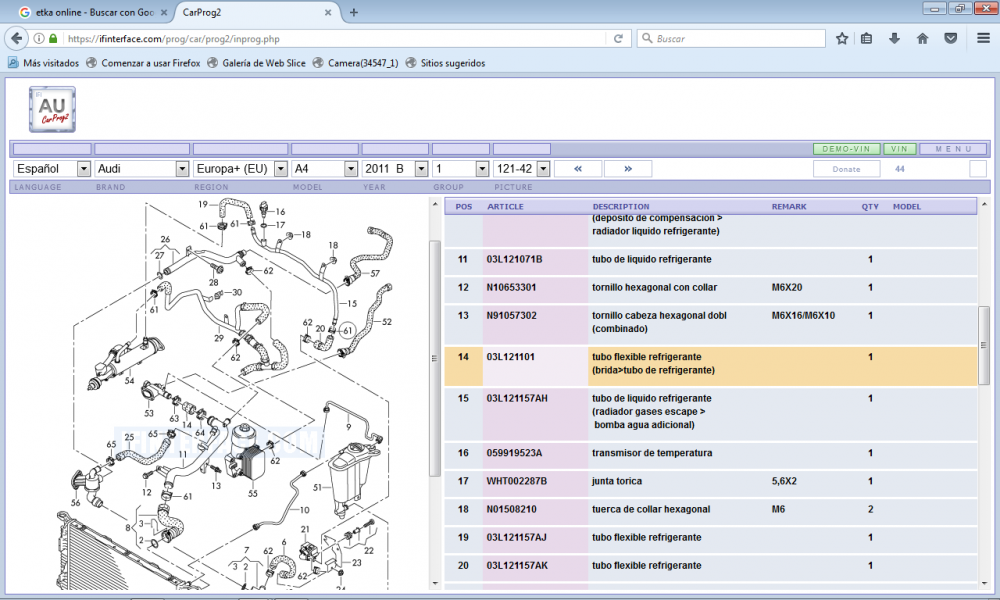Open the Firefox downloads arrow icon
Image resolution: width=1000 pixels, height=600 pixels.
[x=894, y=39]
